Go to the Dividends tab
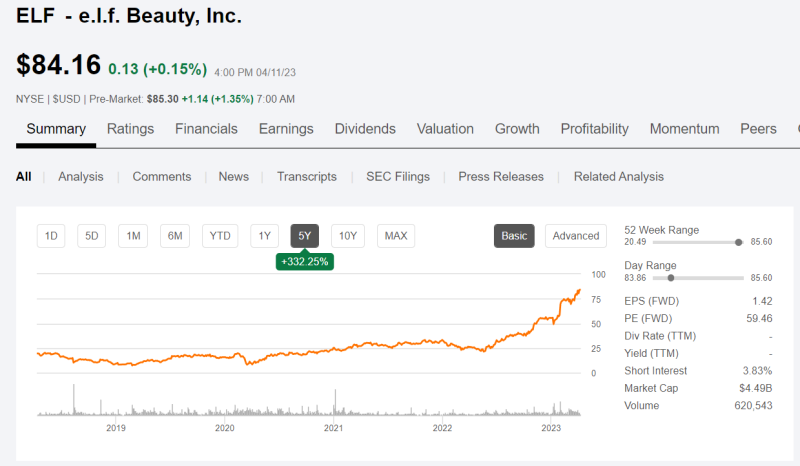The height and width of the screenshot is (466, 800). [365, 129]
